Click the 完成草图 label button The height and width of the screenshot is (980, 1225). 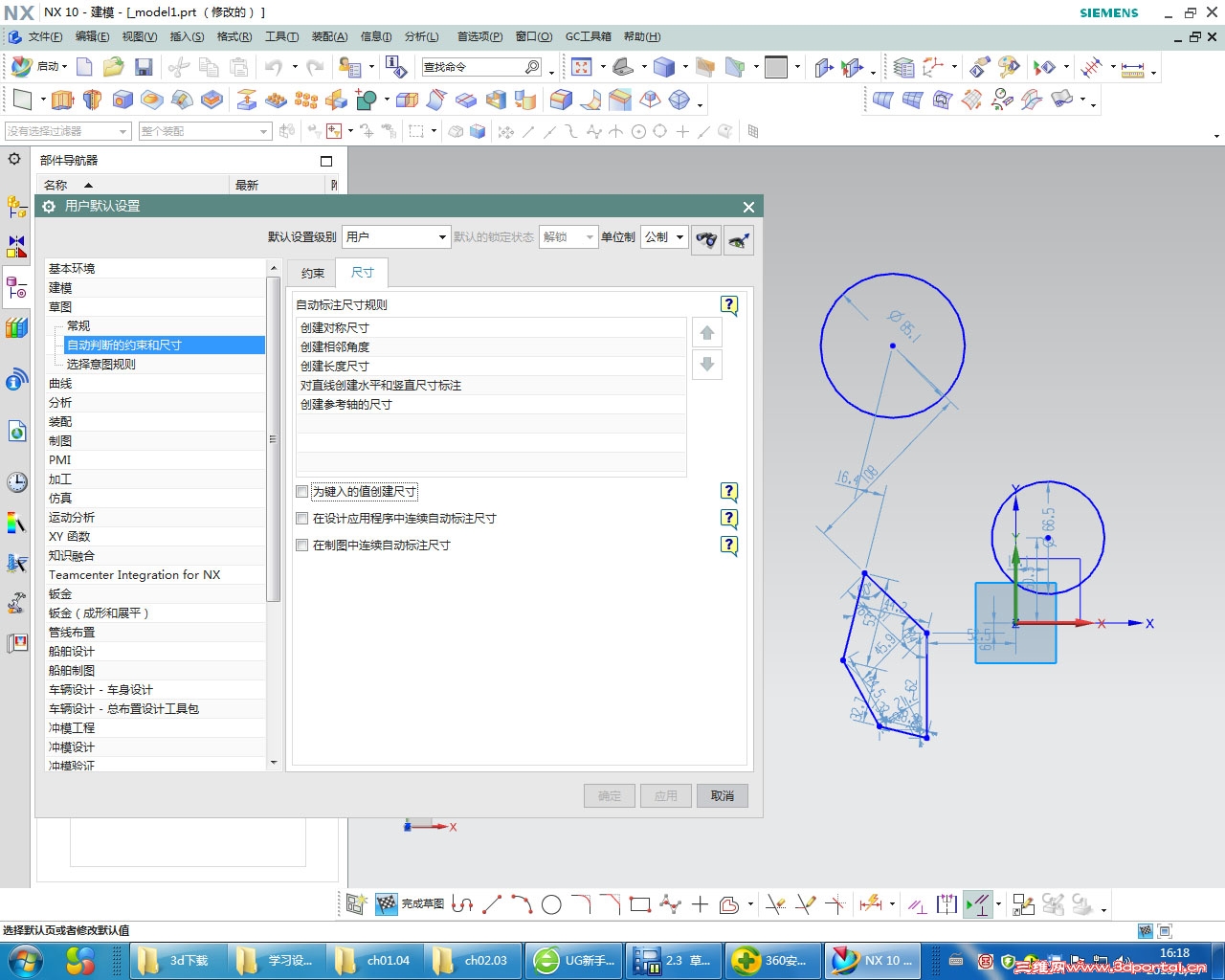tap(422, 903)
